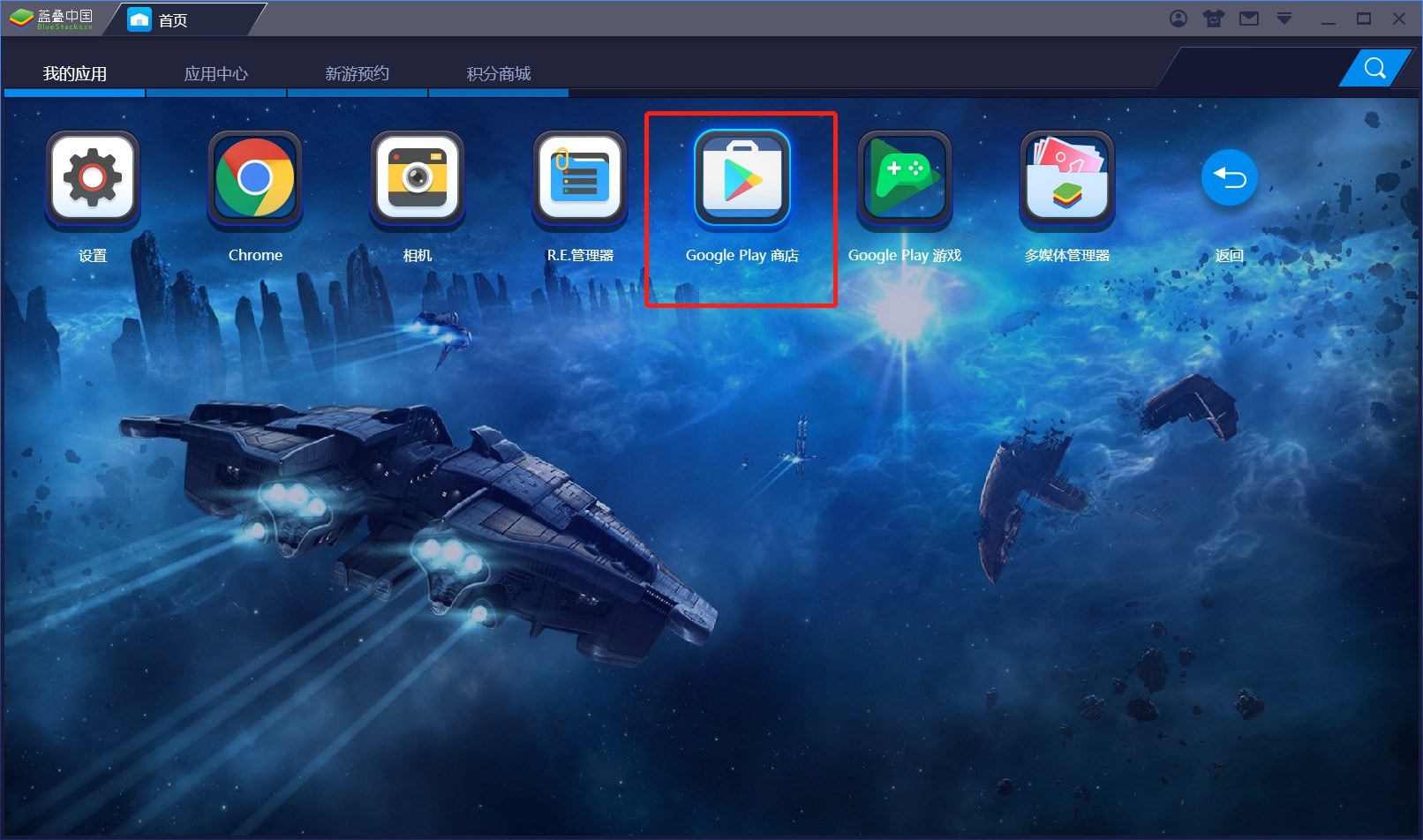Launch Google Play 商店 app
Viewport: 1423px width, 840px height.
coord(742,178)
